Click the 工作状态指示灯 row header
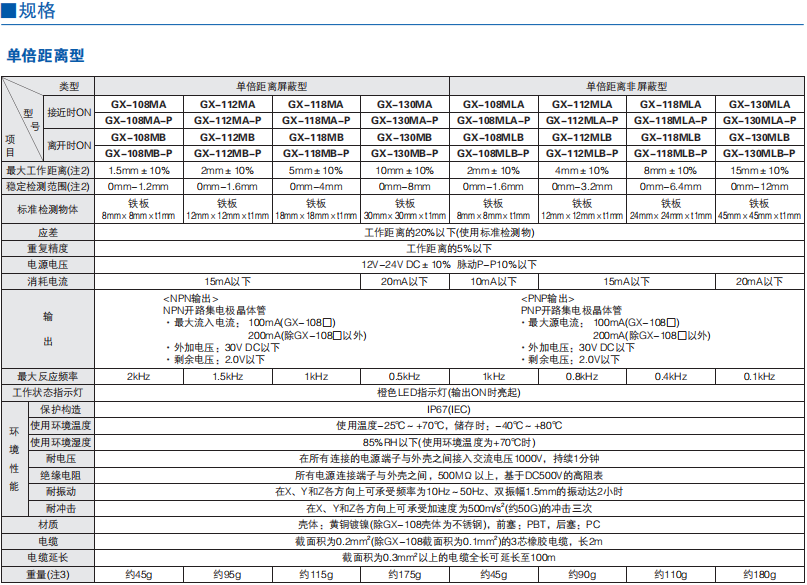 pyautogui.click(x=48, y=393)
